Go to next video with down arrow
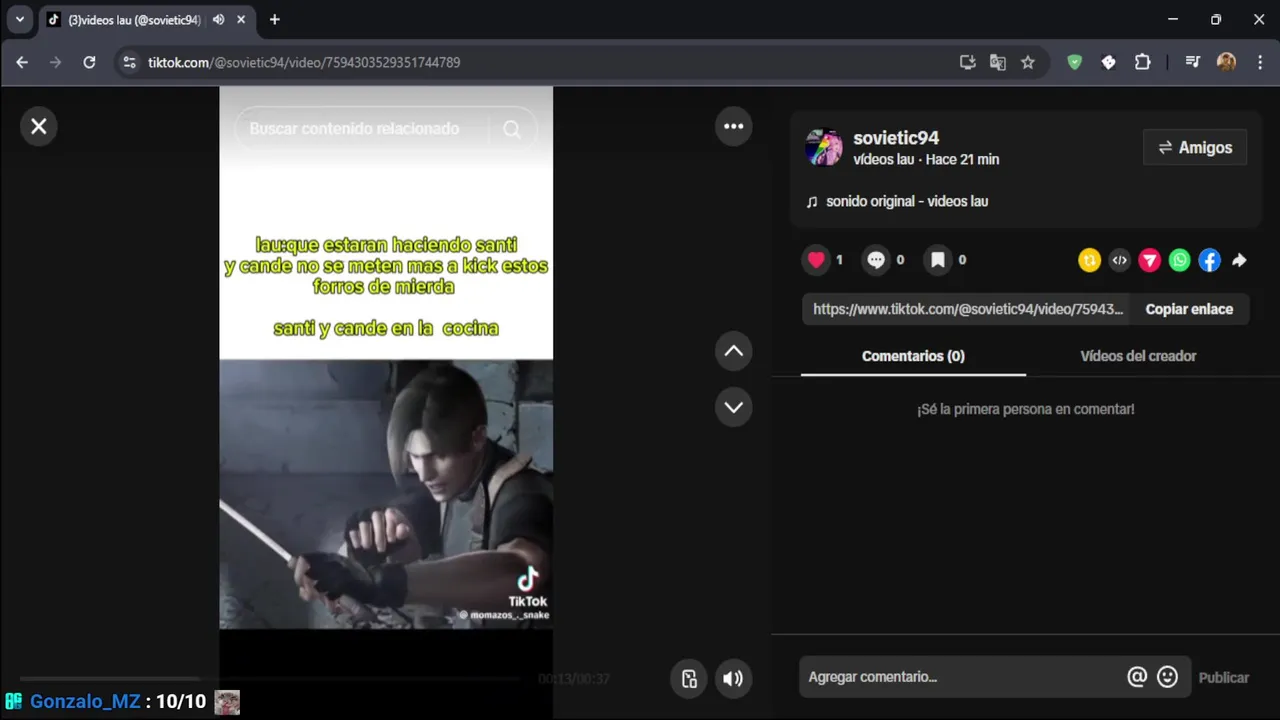 [733, 407]
